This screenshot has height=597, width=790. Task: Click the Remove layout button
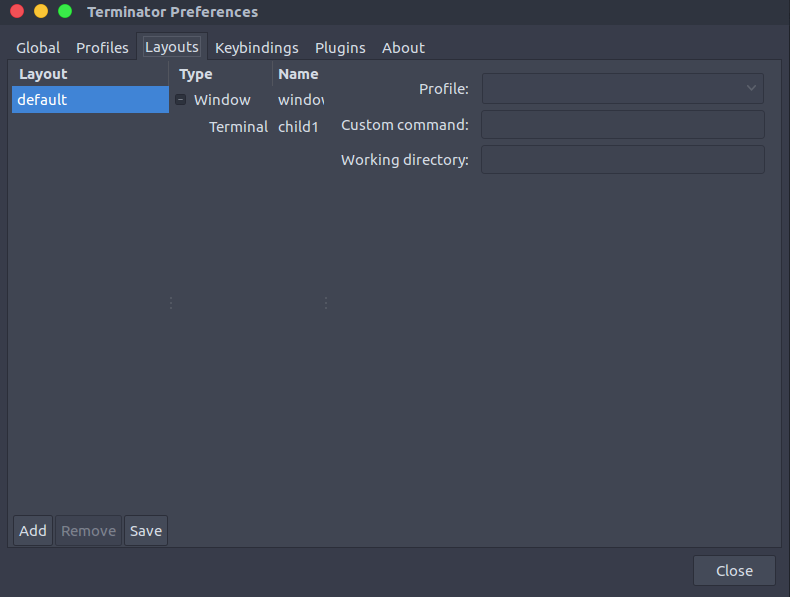(88, 530)
